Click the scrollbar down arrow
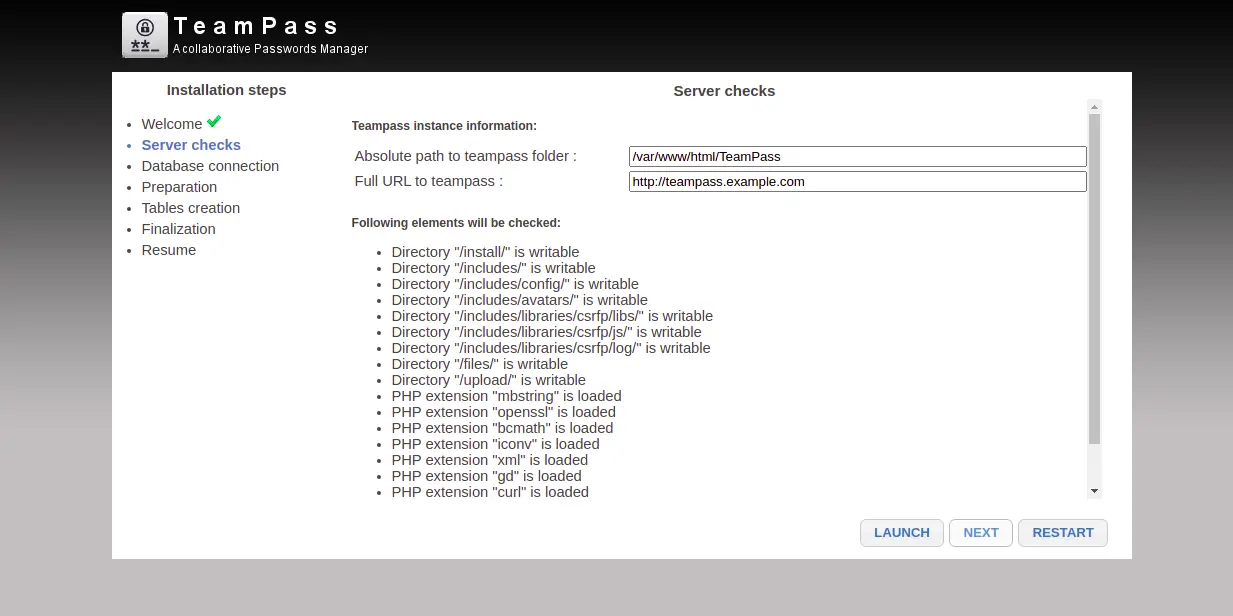 1094,491
